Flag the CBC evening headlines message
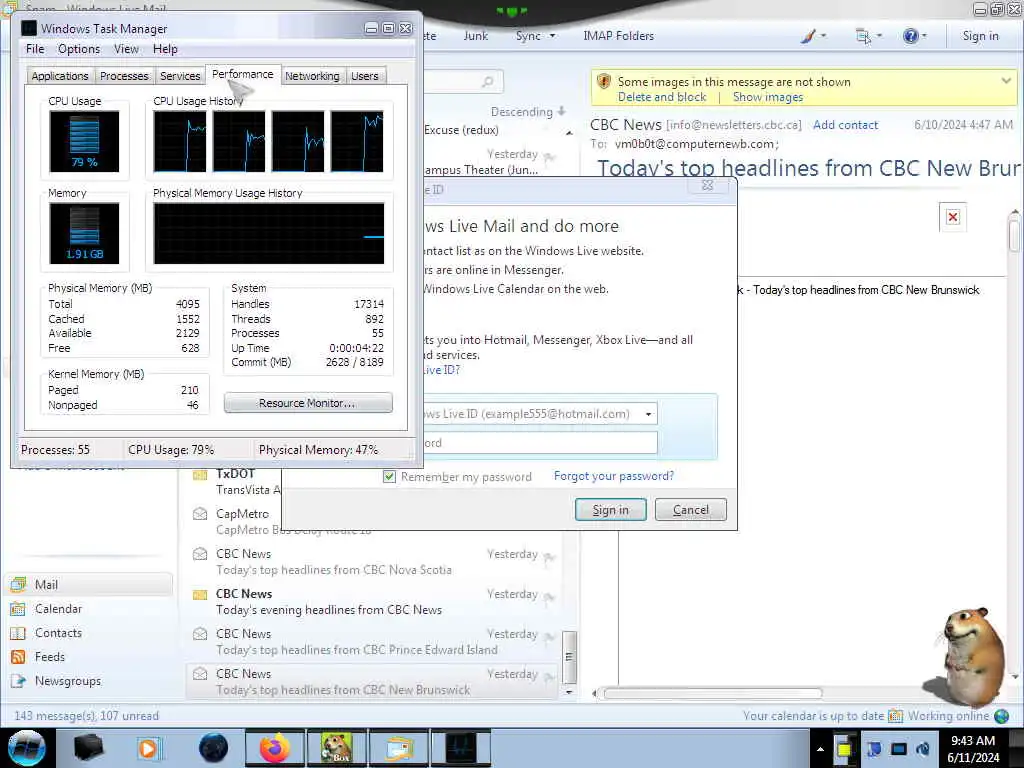Viewport: 1024px width, 768px height. (549, 597)
